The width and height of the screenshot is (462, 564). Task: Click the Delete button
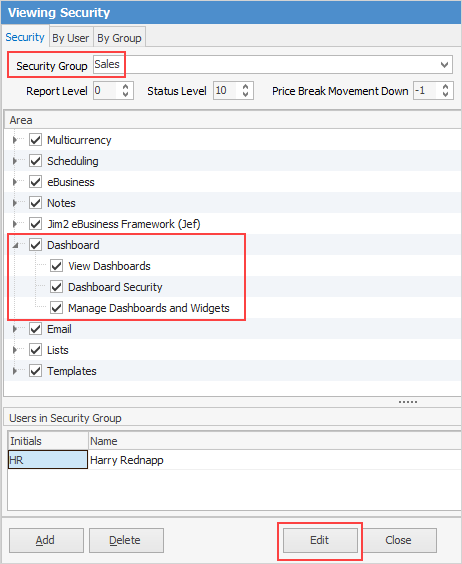coord(126,540)
